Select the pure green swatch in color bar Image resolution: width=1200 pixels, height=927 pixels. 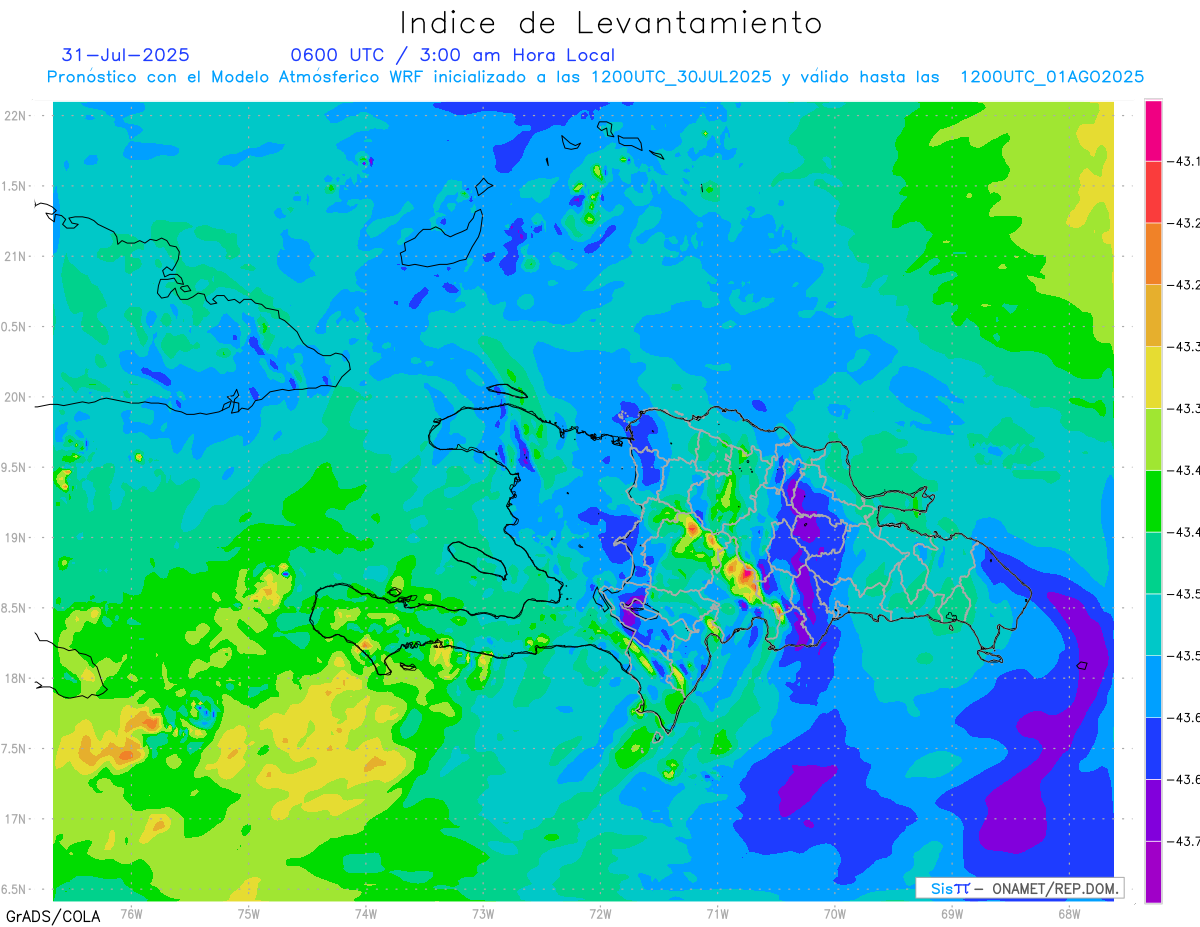click(x=1153, y=501)
